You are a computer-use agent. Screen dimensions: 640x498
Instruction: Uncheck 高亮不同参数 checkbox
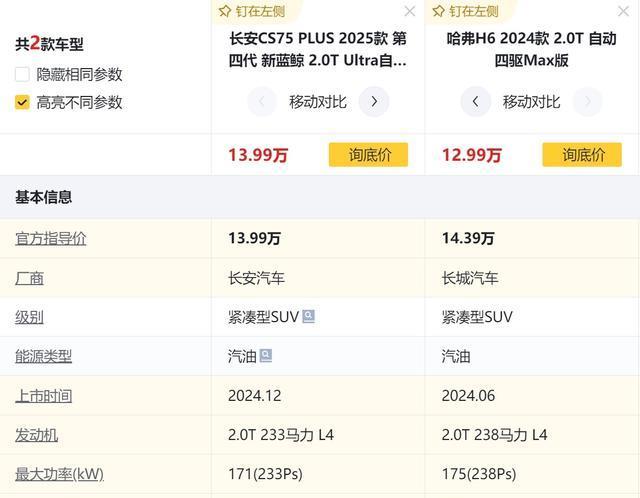22,102
